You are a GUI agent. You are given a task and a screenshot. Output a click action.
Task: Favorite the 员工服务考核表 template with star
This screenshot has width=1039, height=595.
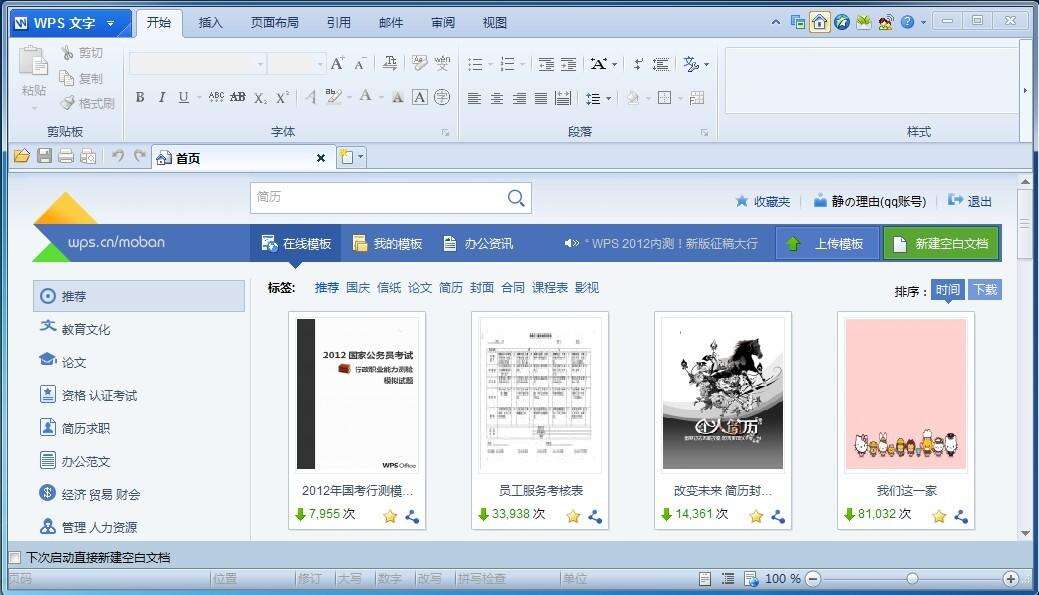(x=573, y=515)
